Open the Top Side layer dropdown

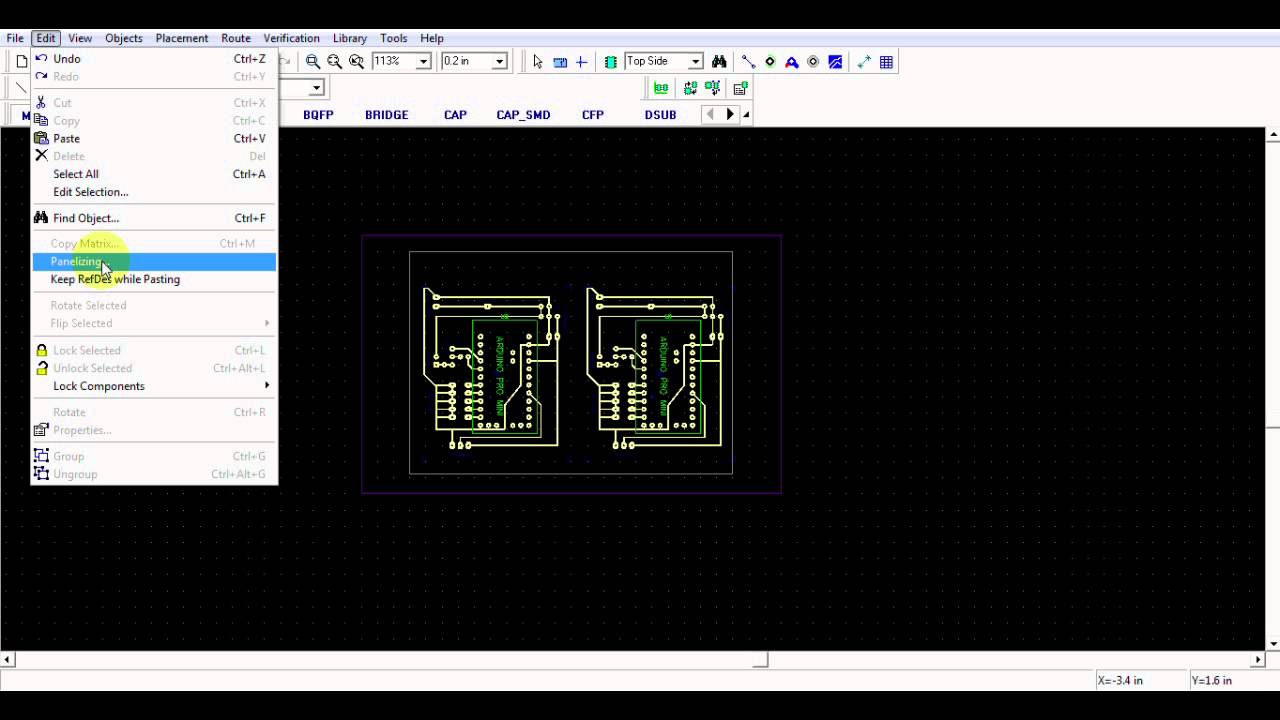point(695,61)
